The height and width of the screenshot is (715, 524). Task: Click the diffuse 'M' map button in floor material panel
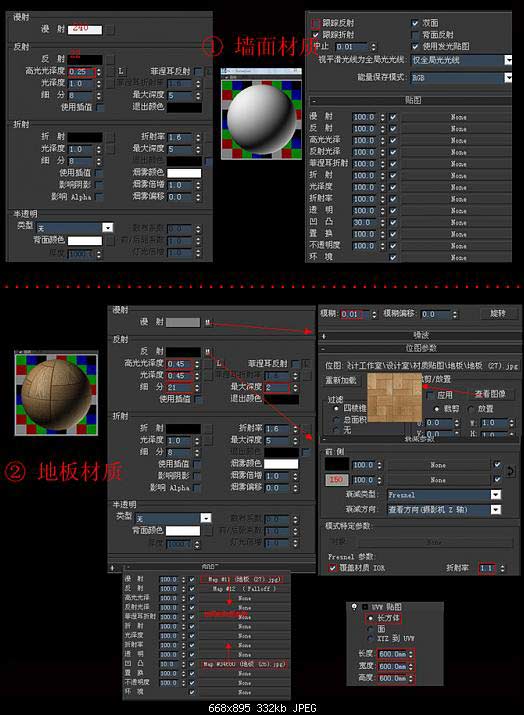pyautogui.click(x=208, y=322)
